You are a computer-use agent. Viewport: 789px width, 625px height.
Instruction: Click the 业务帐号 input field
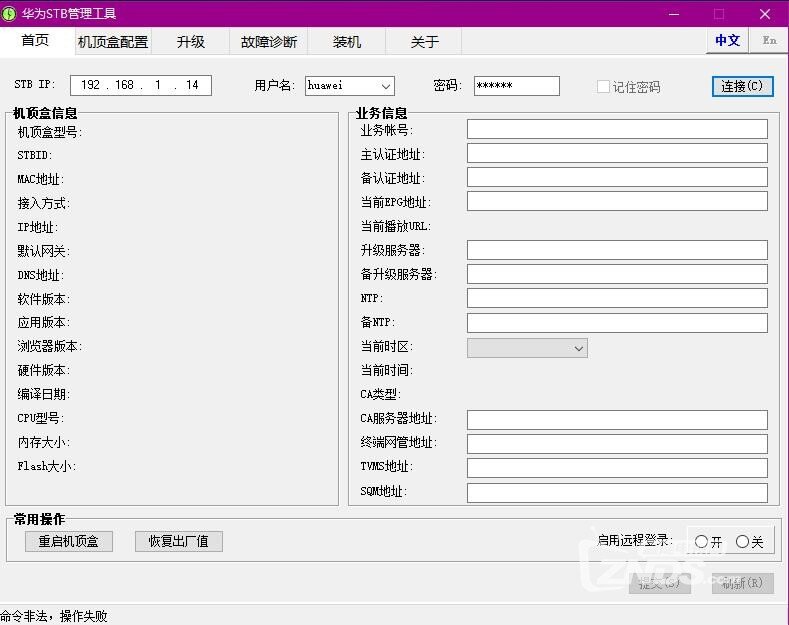pyautogui.click(x=617, y=129)
